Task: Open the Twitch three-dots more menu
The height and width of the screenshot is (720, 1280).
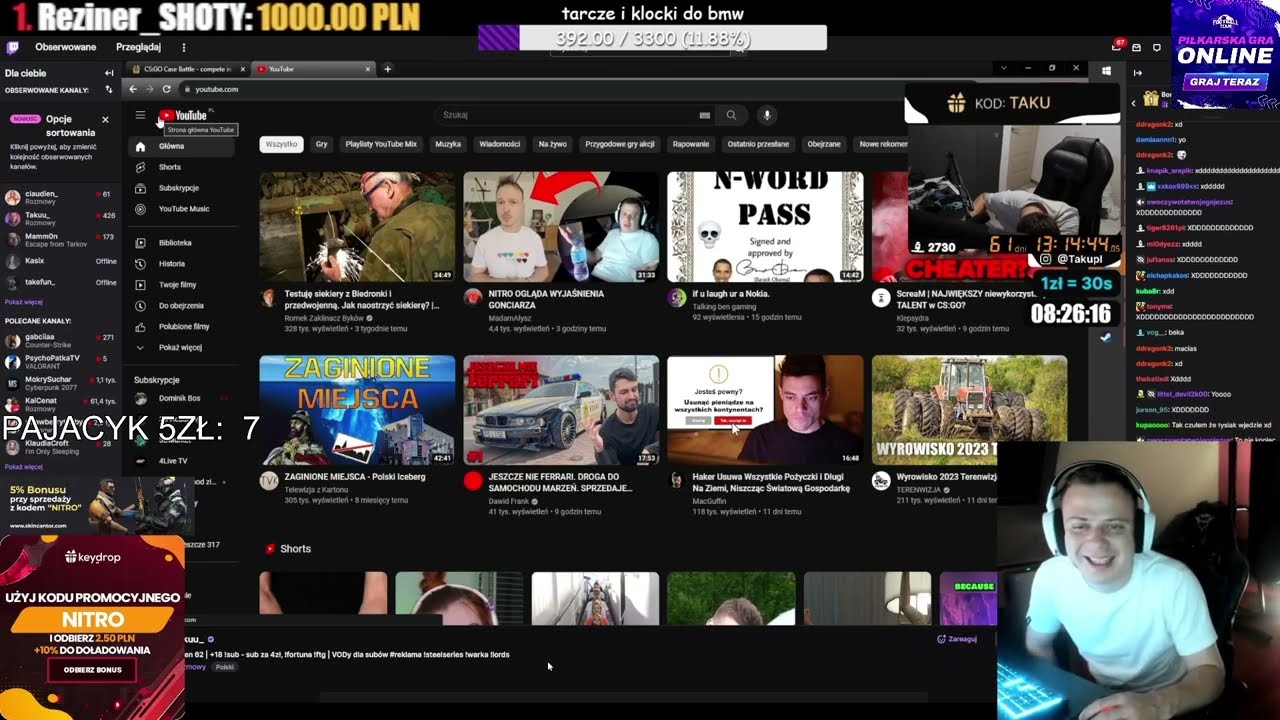Action: tap(183, 47)
